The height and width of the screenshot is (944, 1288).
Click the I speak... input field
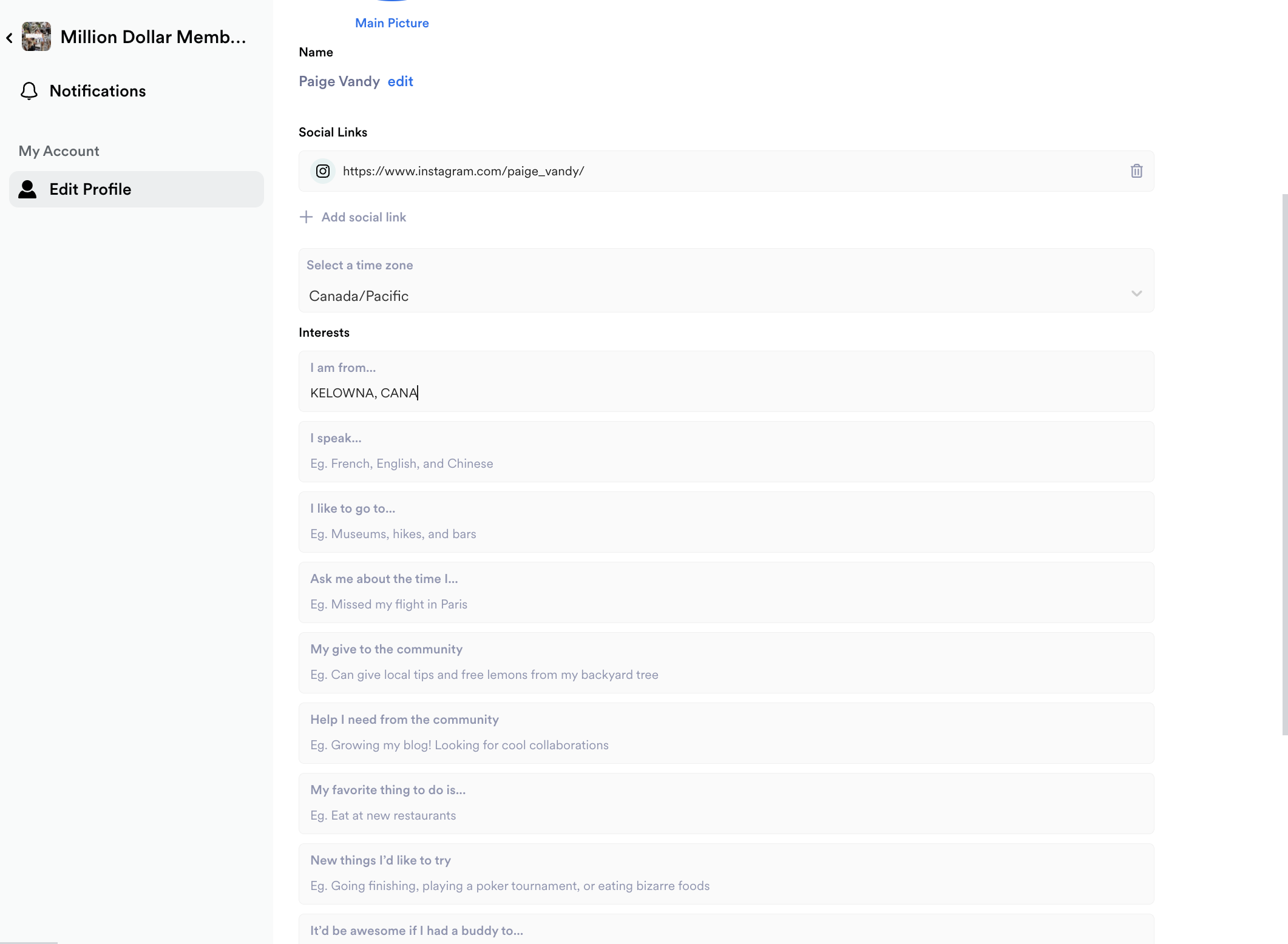click(x=726, y=452)
